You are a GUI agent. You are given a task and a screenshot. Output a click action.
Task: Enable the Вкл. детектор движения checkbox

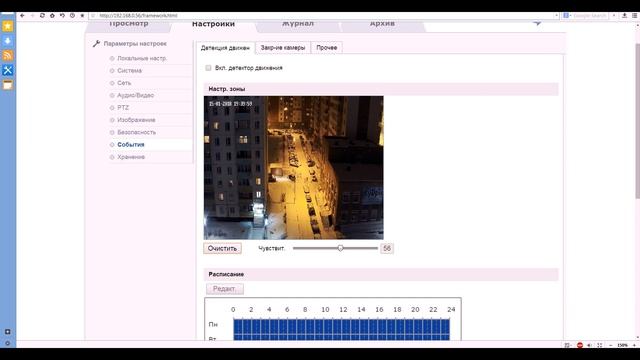(x=208, y=68)
